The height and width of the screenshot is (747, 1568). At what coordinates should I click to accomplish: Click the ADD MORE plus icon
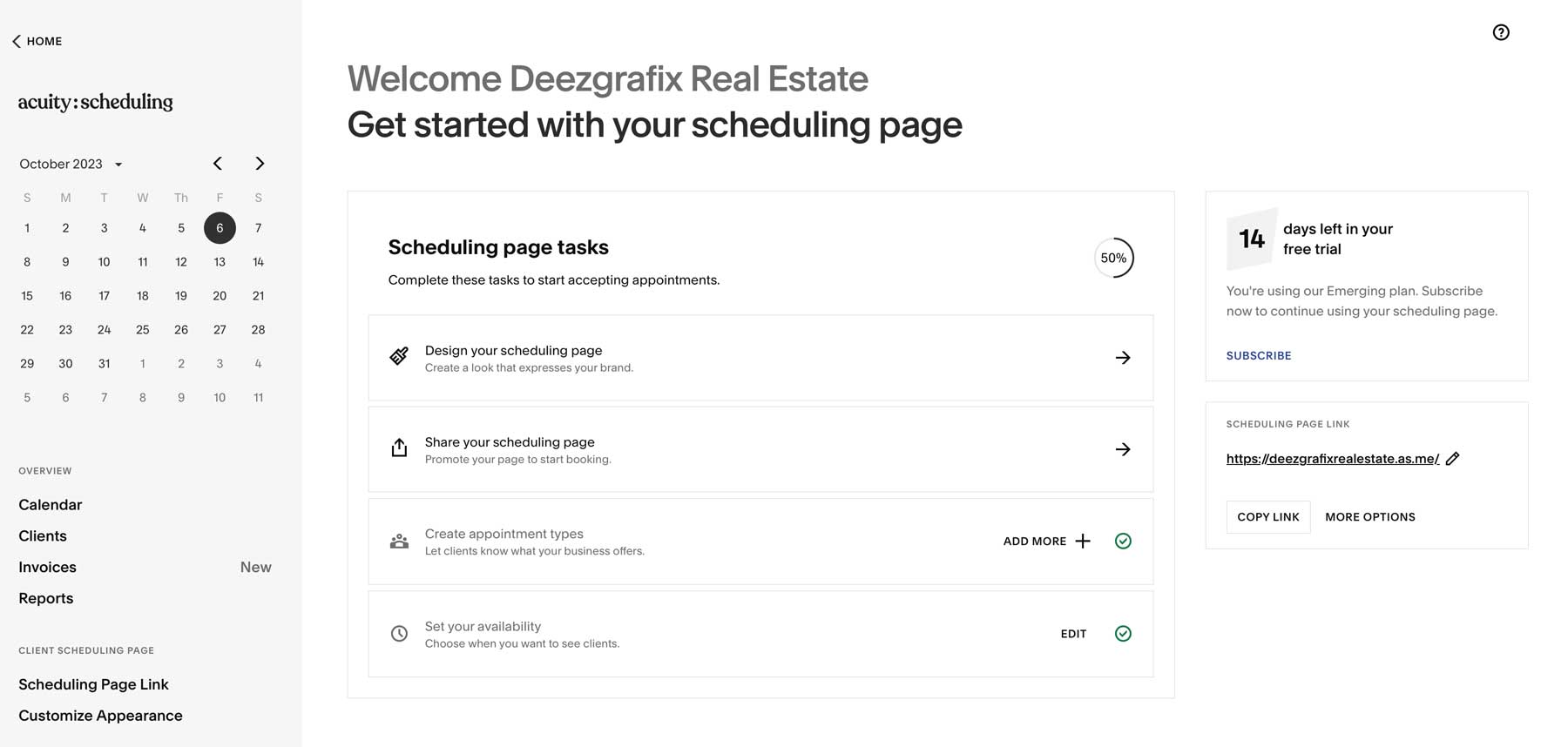point(1083,541)
